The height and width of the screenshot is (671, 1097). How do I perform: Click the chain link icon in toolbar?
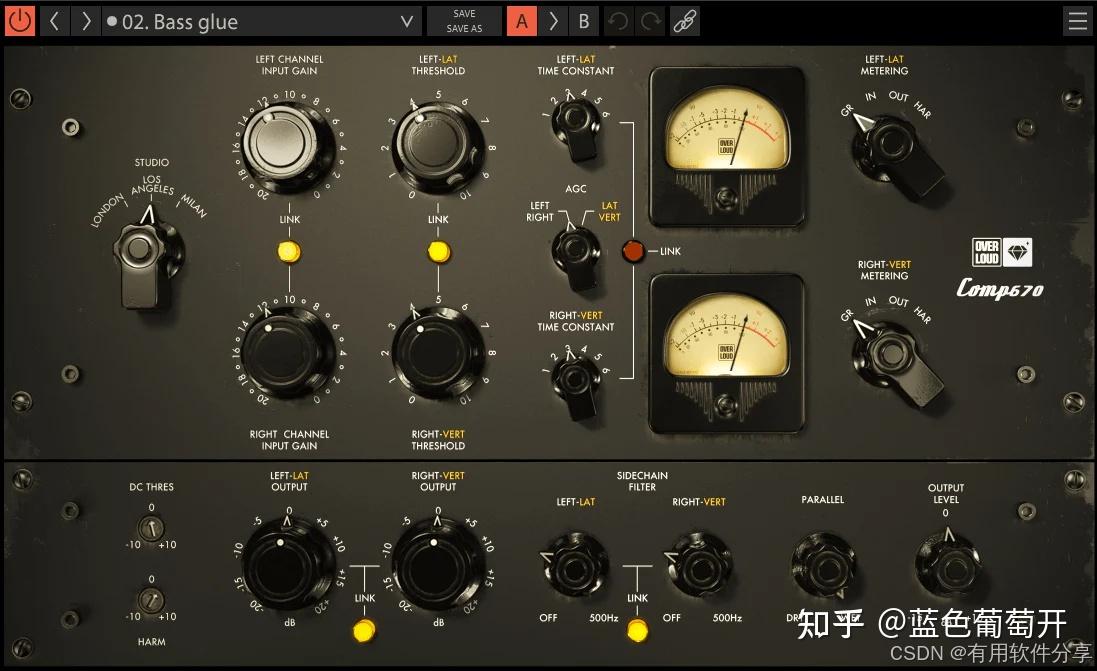pyautogui.click(x=685, y=20)
